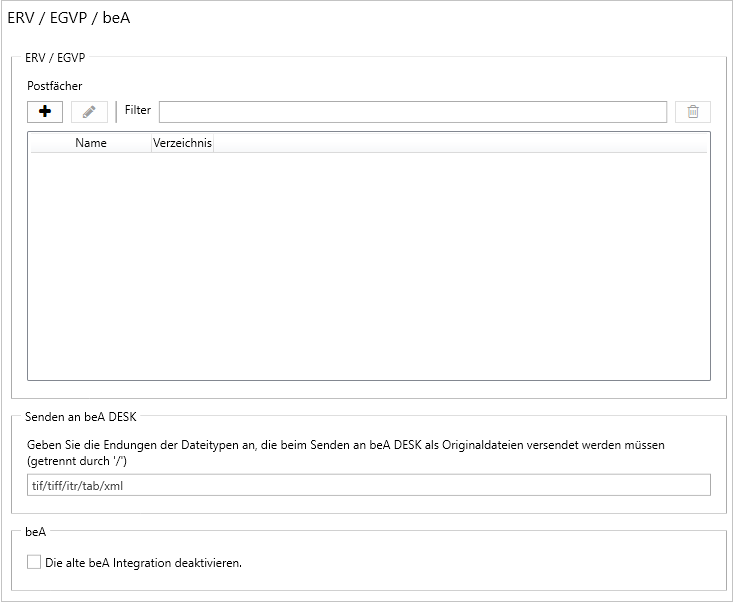Viewport: 734px width, 602px height.
Task: Click the 'Senden an beA DESK' group title
Action: (x=81, y=417)
